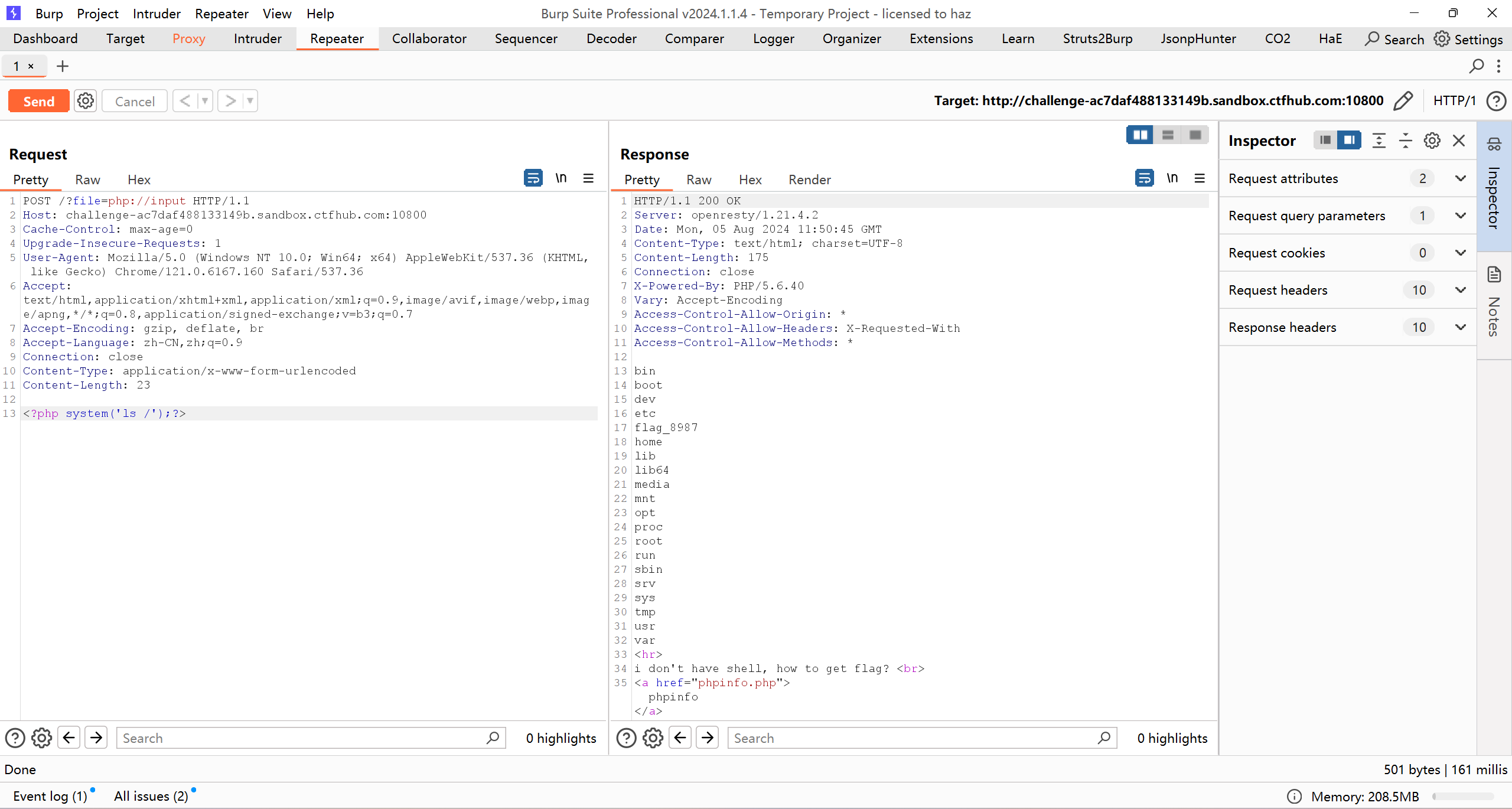The width and height of the screenshot is (1512, 809).
Task: Jump to previous Request search match
Action: [69, 738]
